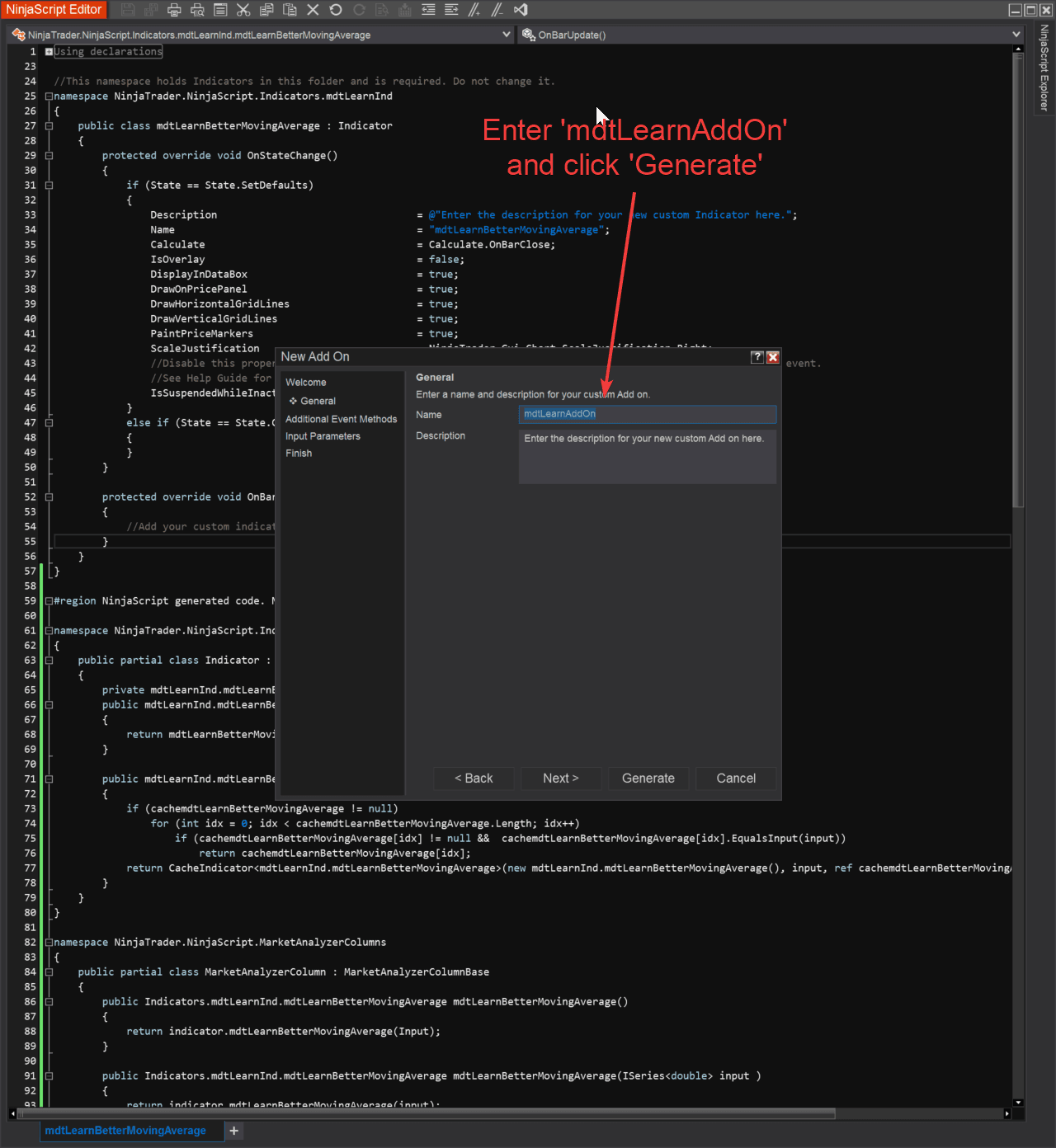The height and width of the screenshot is (1148, 1056).
Task: Uncomment selected lines using toolbar icon
Action: (x=497, y=10)
